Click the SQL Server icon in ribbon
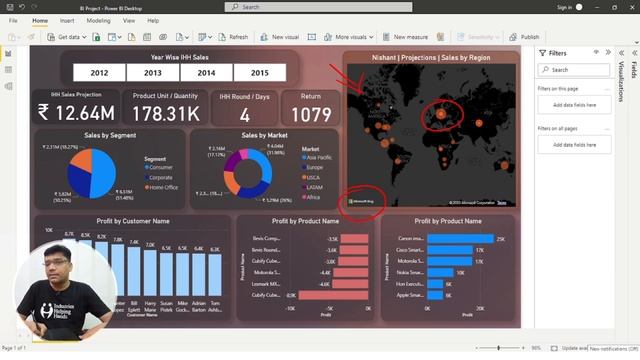This screenshot has height=360, width=640. [131, 37]
